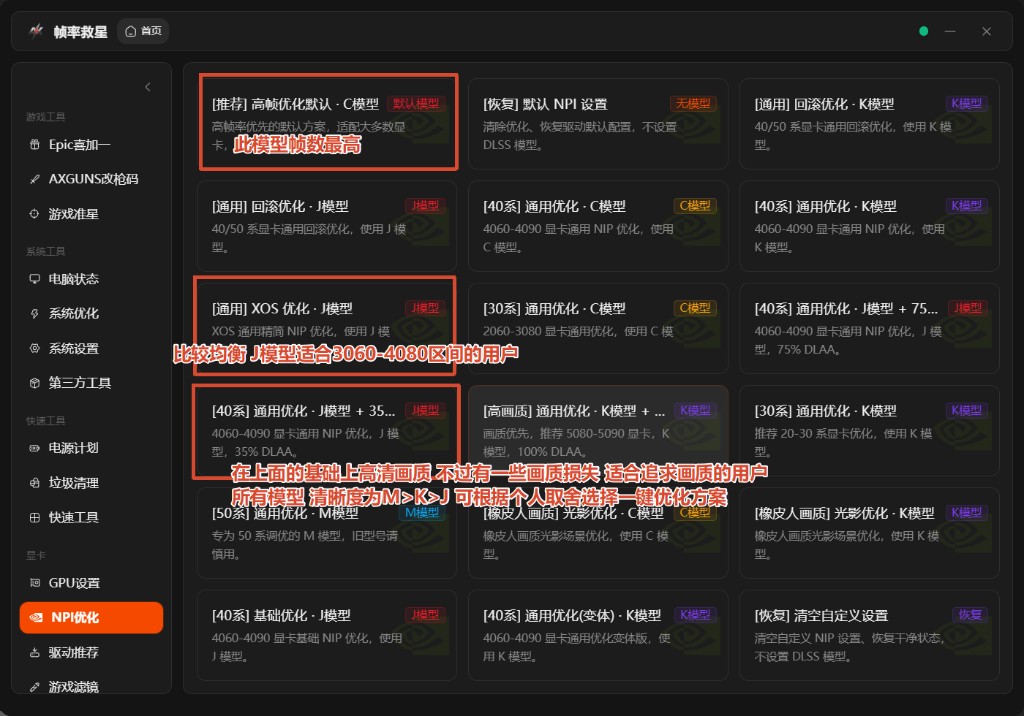Select [40系] 通用优化 · J模型 + 35 card
1024x716 pixels.
tap(327, 431)
